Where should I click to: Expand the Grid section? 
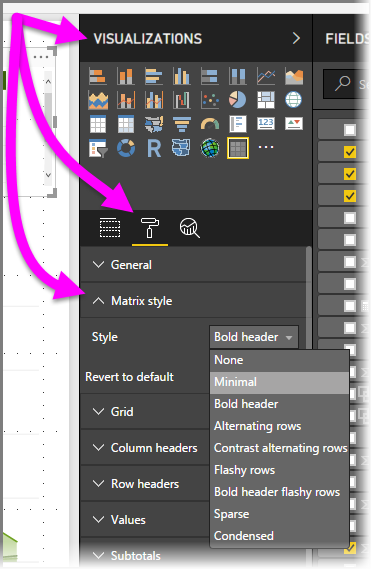(x=145, y=412)
